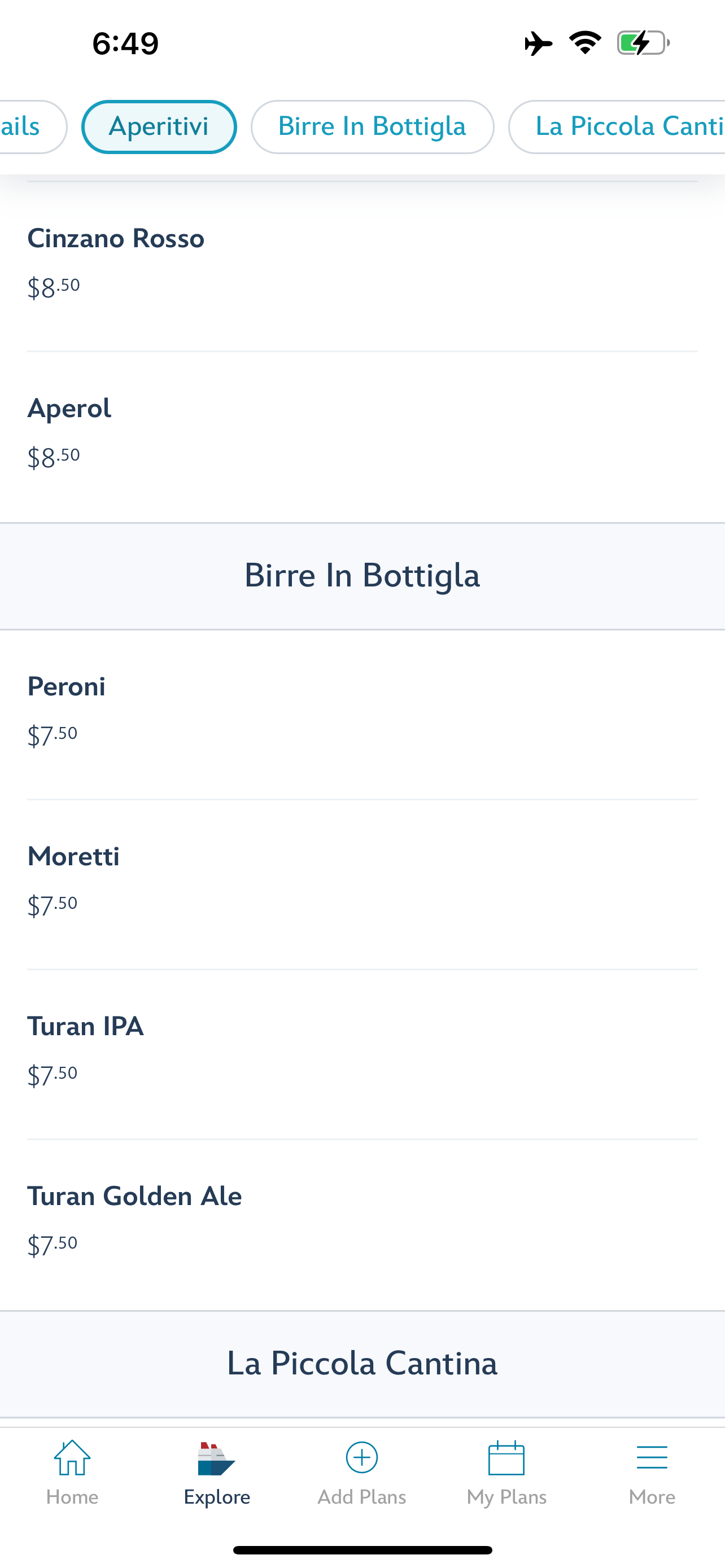Tap the La Piccola Cantina section header
725x1568 pixels.
pyautogui.click(x=362, y=1364)
